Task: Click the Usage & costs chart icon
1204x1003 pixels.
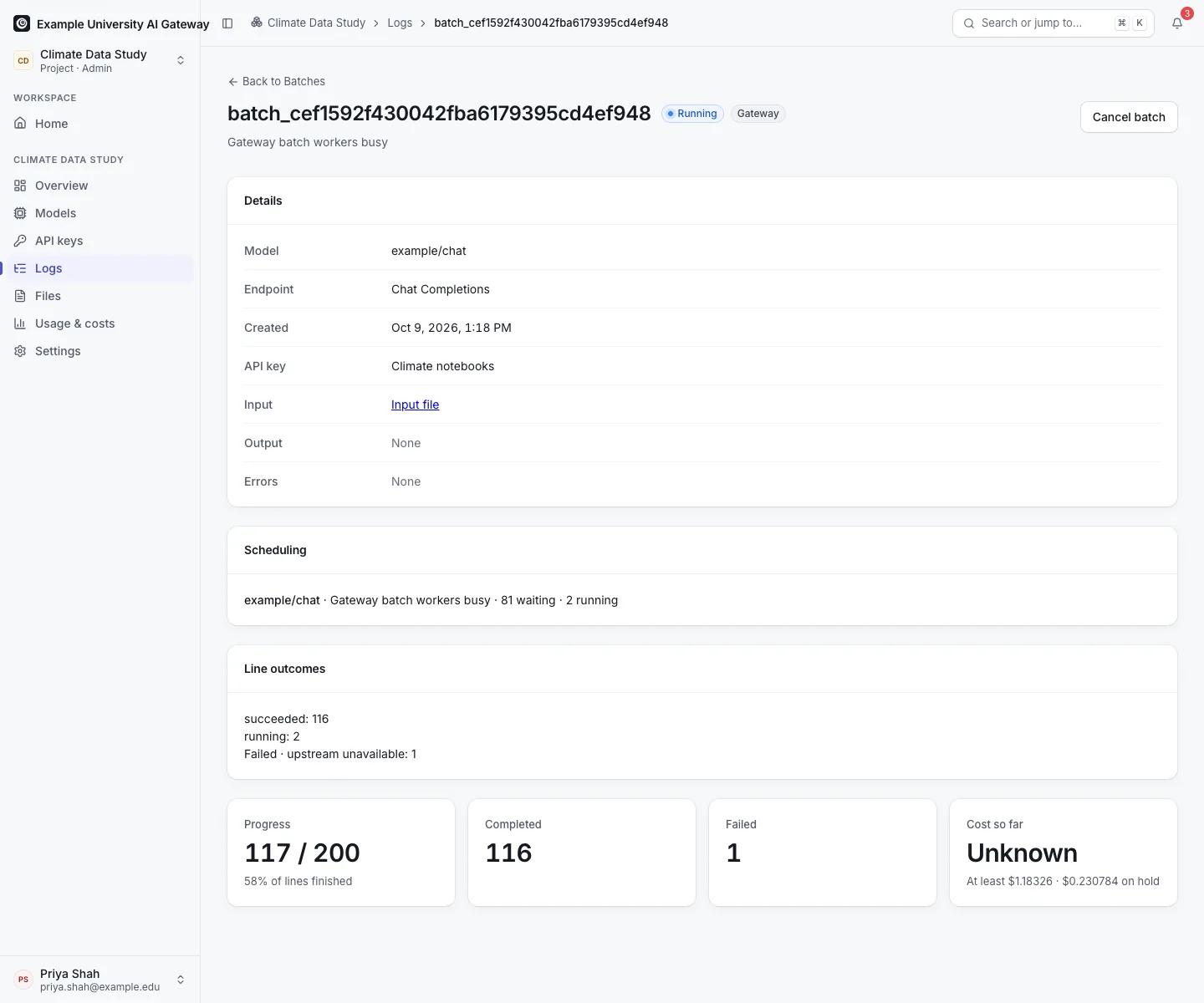Action: pyautogui.click(x=20, y=323)
